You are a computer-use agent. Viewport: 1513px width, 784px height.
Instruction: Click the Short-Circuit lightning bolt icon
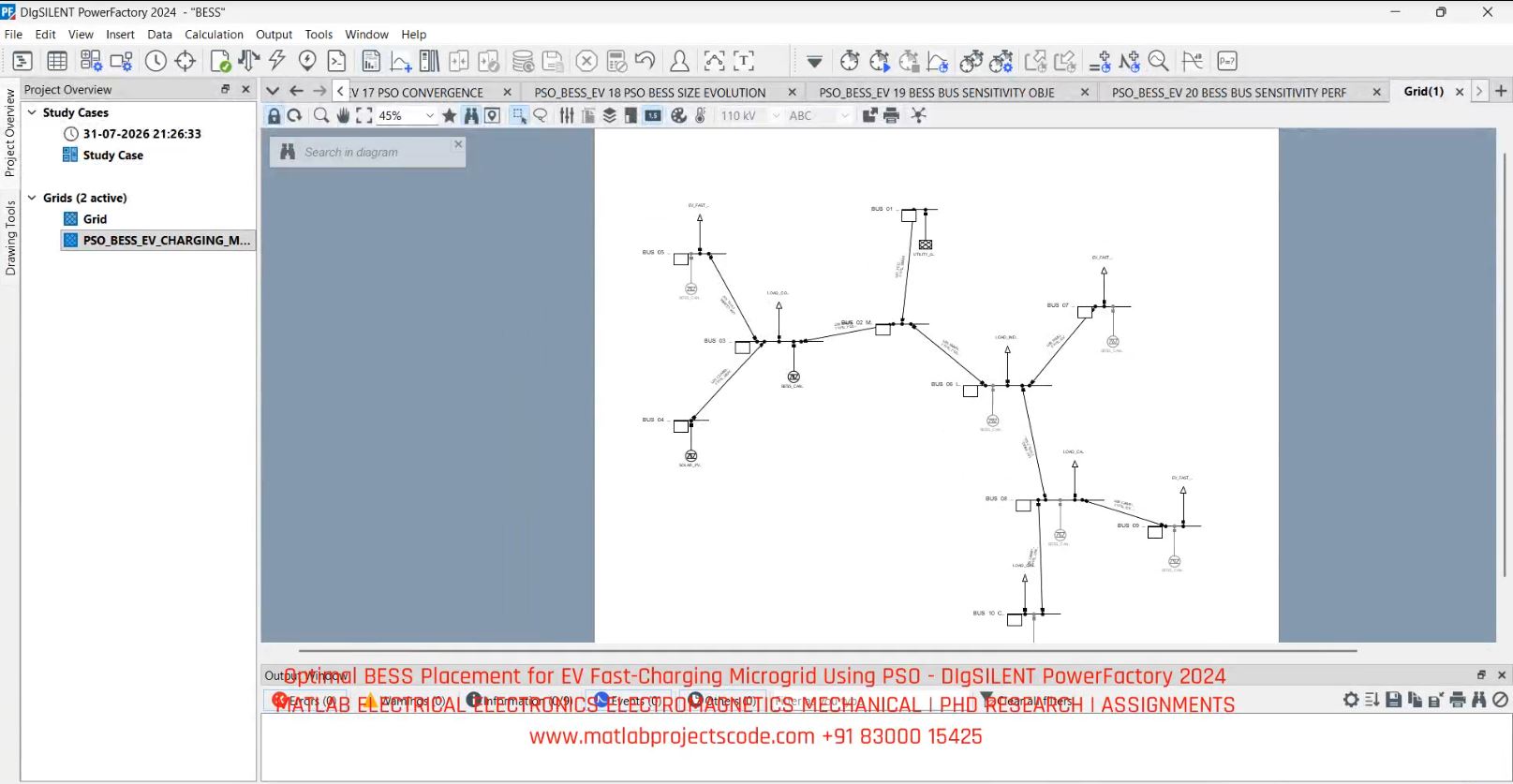pyautogui.click(x=277, y=61)
